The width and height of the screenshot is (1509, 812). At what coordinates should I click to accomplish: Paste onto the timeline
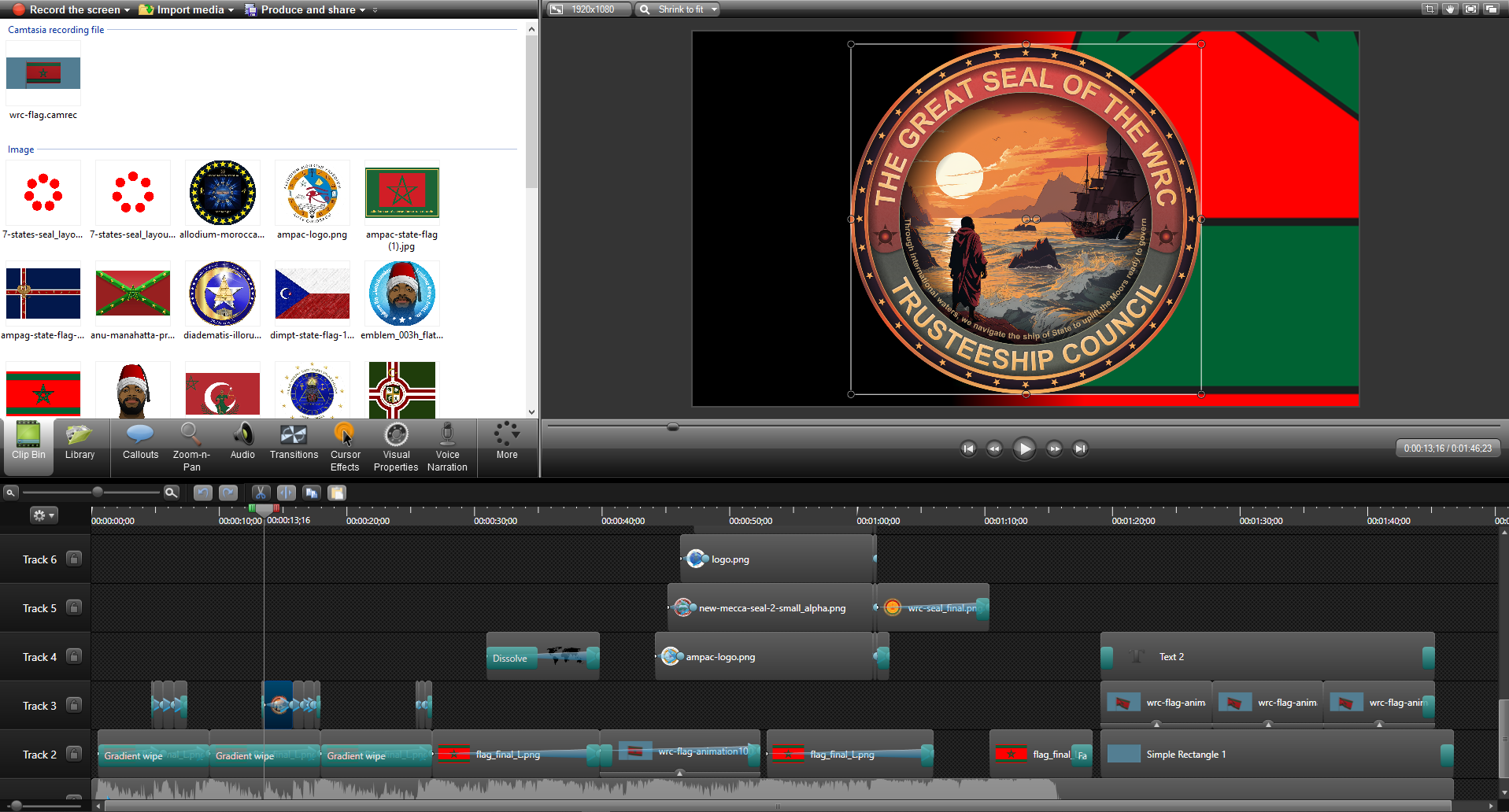click(337, 493)
